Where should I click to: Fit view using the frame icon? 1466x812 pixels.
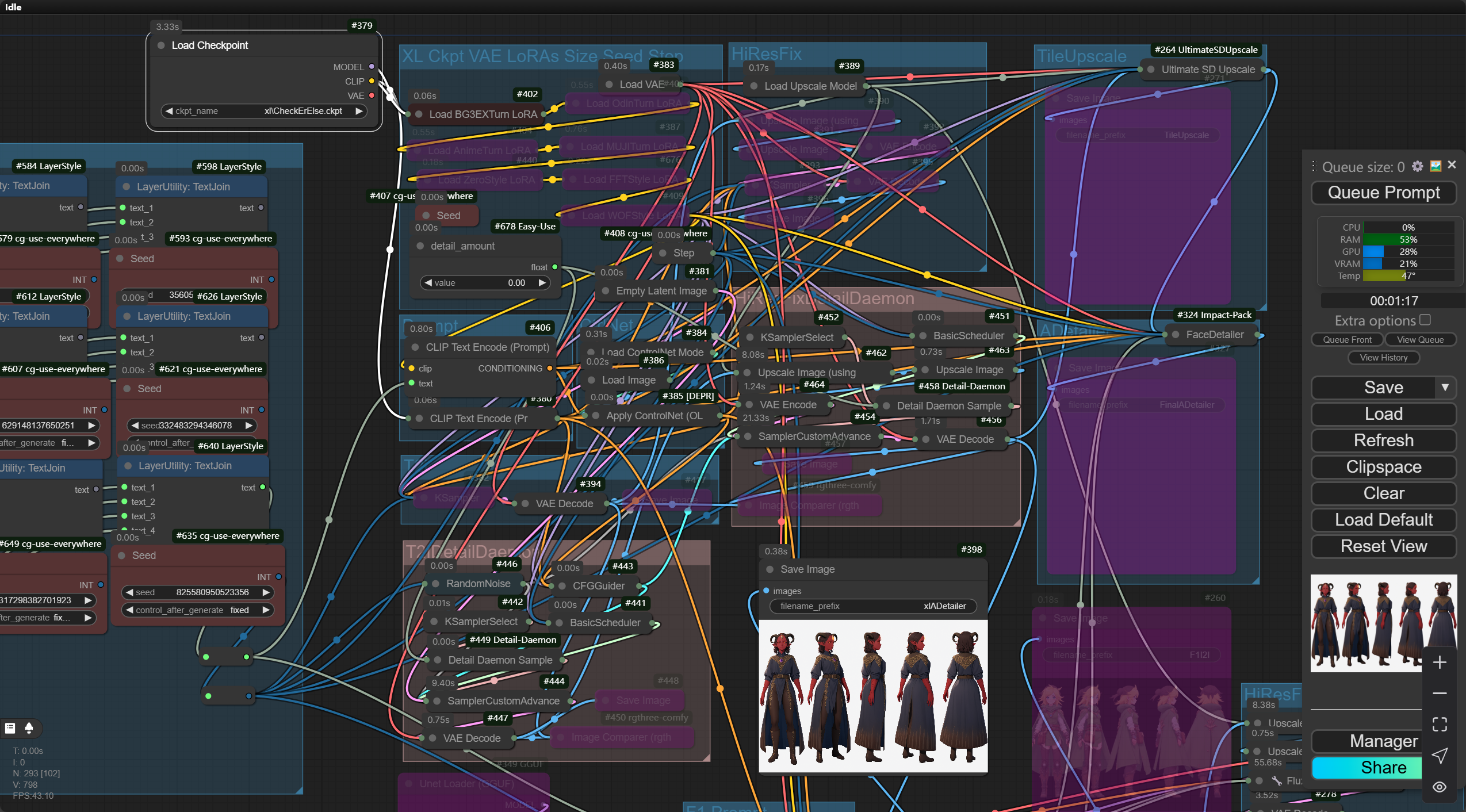point(1440,725)
